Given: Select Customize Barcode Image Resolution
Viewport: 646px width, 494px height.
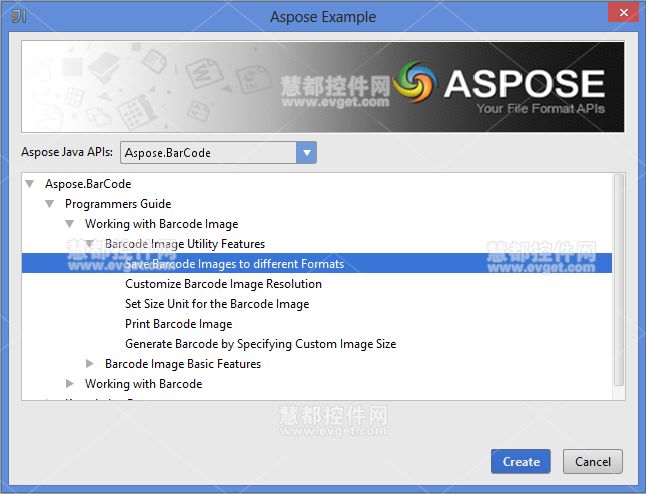Looking at the screenshot, I should [x=223, y=284].
